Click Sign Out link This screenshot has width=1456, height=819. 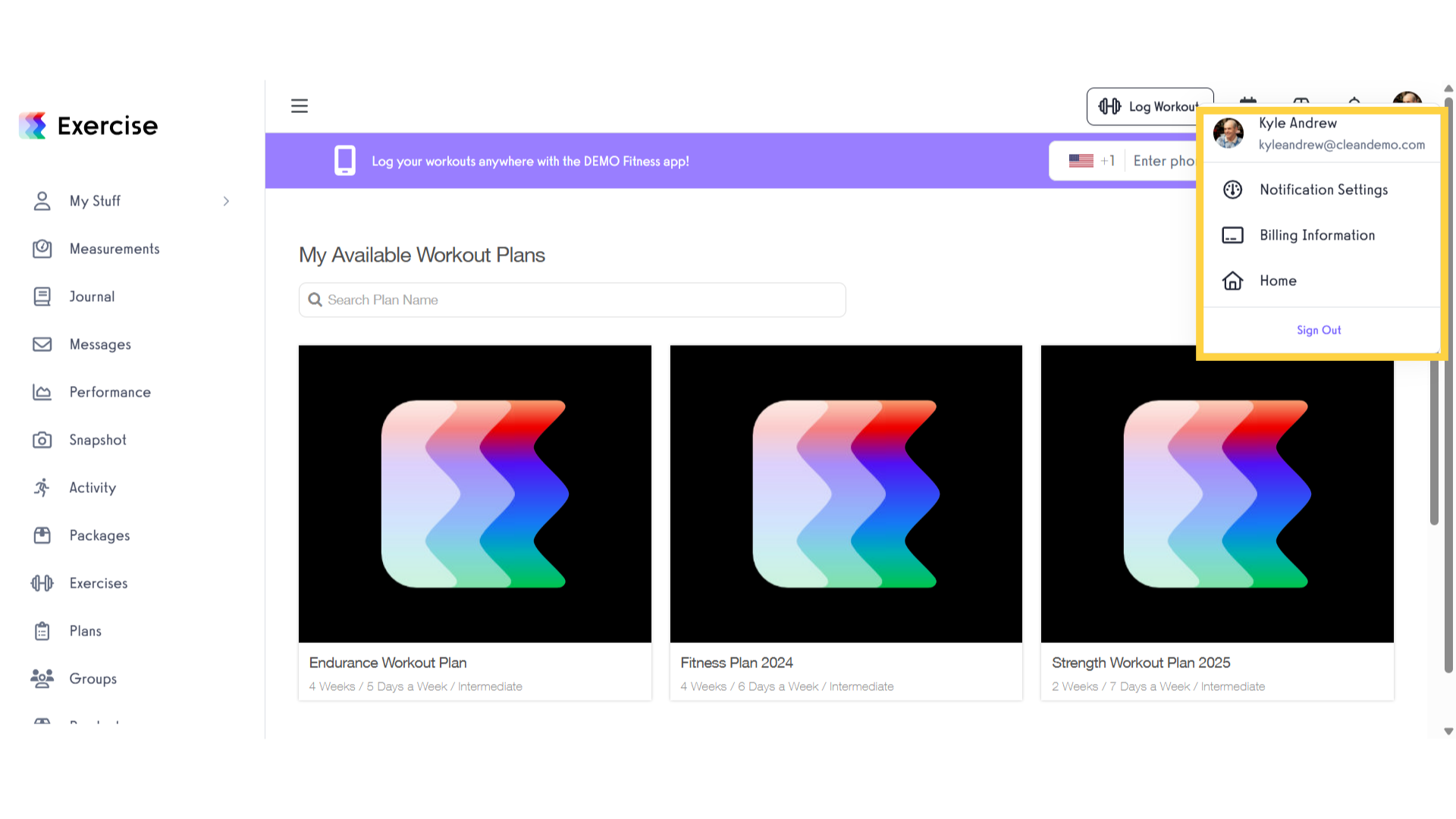point(1319,330)
